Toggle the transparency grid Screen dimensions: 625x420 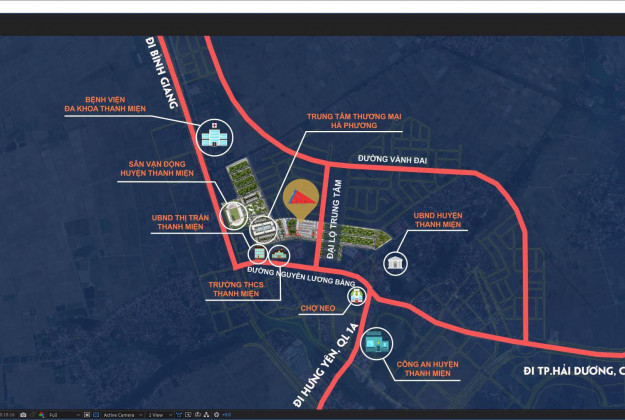point(96,414)
